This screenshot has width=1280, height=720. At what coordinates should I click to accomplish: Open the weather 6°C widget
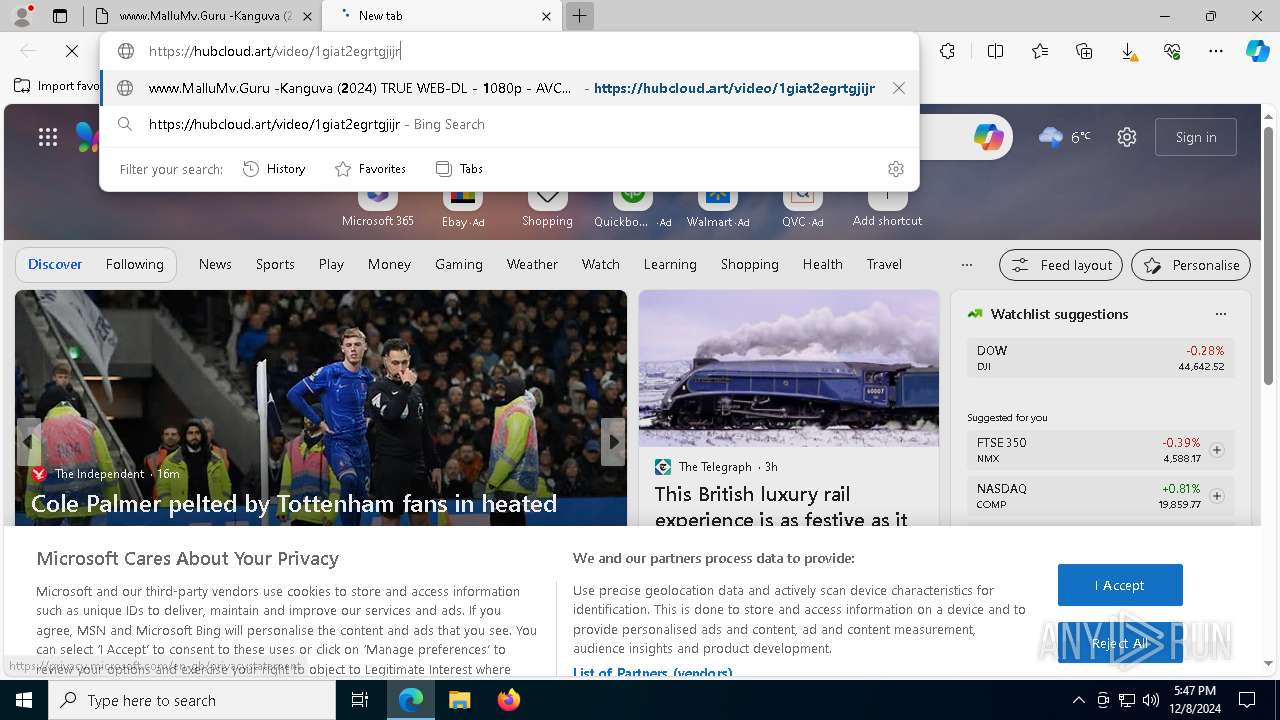click(x=1065, y=137)
